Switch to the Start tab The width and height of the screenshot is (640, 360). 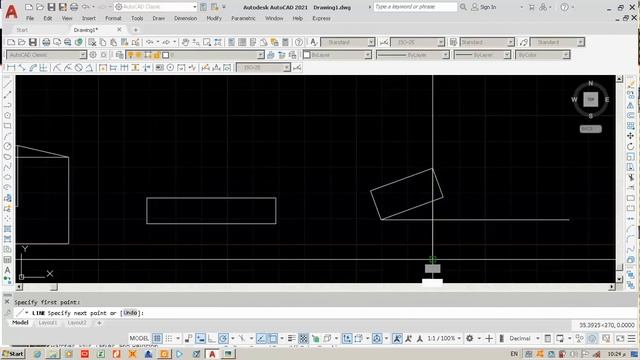pyautogui.click(x=22, y=30)
